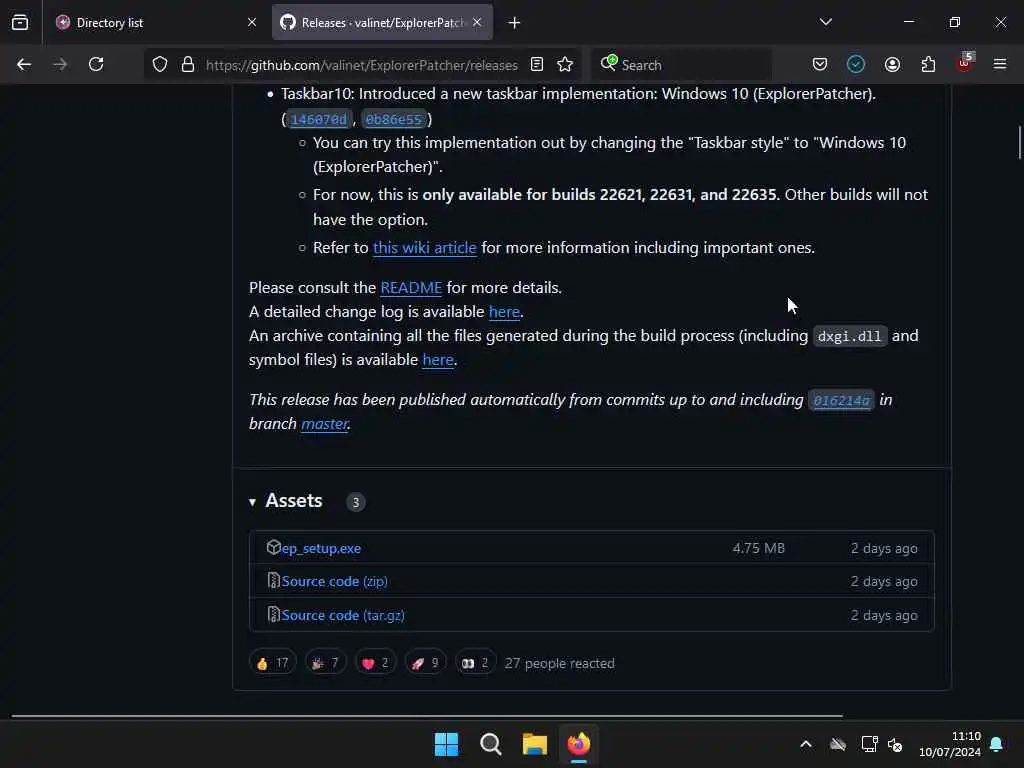This screenshot has height=768, width=1024.
Task: Follow the 'this wiki article' link
Action: [x=424, y=248]
